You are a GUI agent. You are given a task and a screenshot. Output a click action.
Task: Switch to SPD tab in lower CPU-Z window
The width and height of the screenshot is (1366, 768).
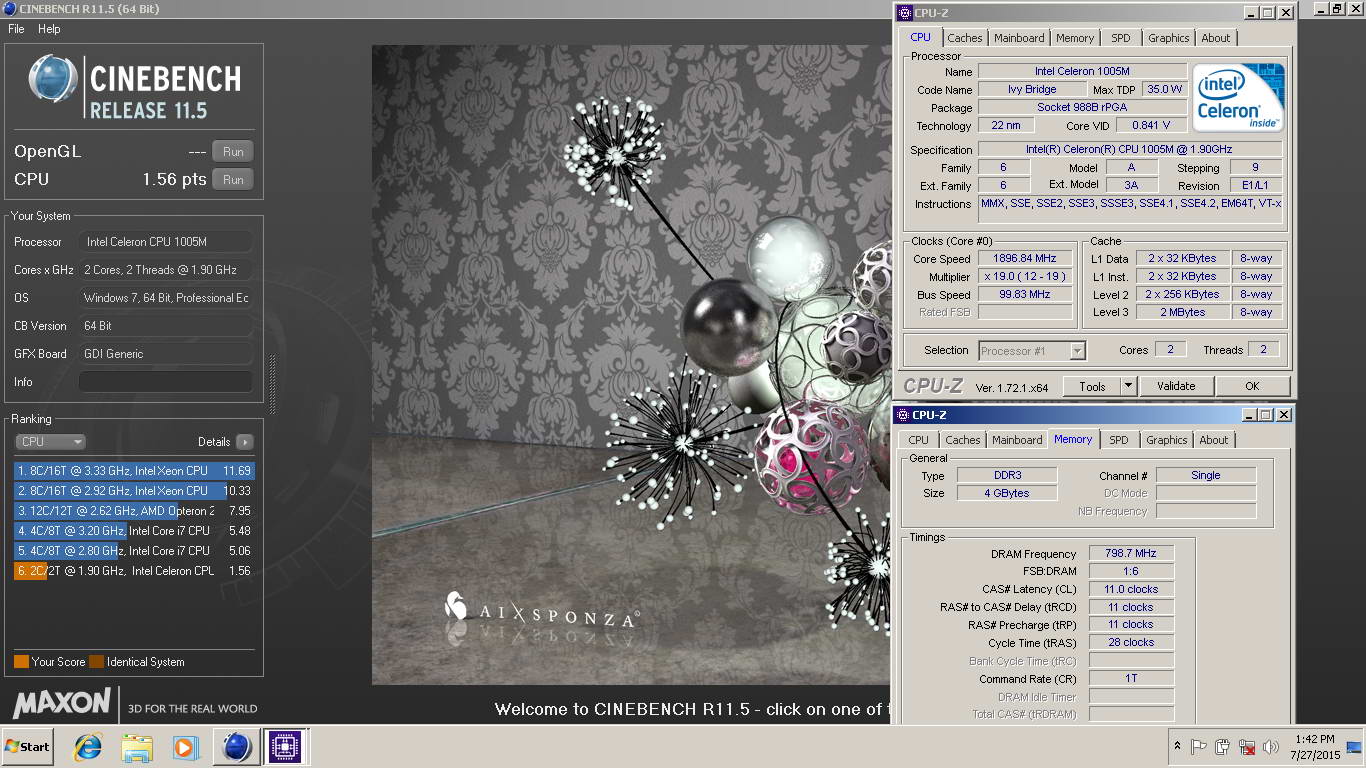[x=1119, y=440]
